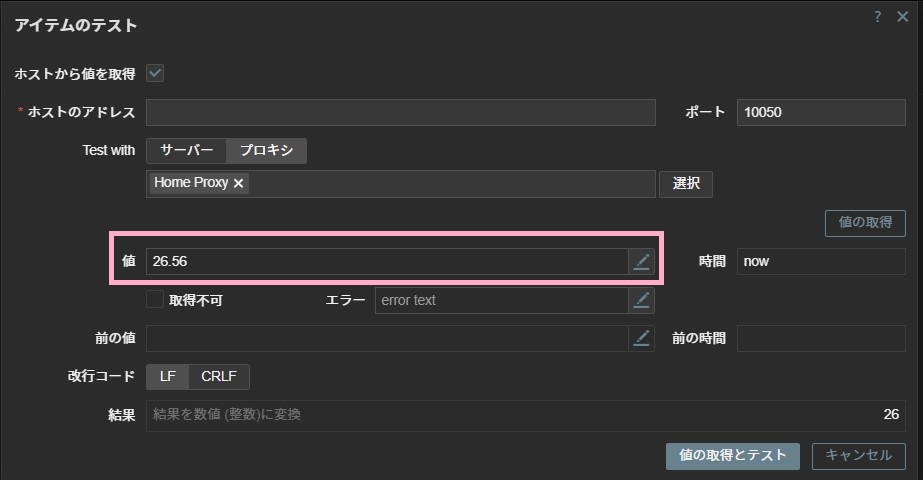Click the 値の取得とテスト button
Viewport: 923px width, 480px height.
pos(733,455)
